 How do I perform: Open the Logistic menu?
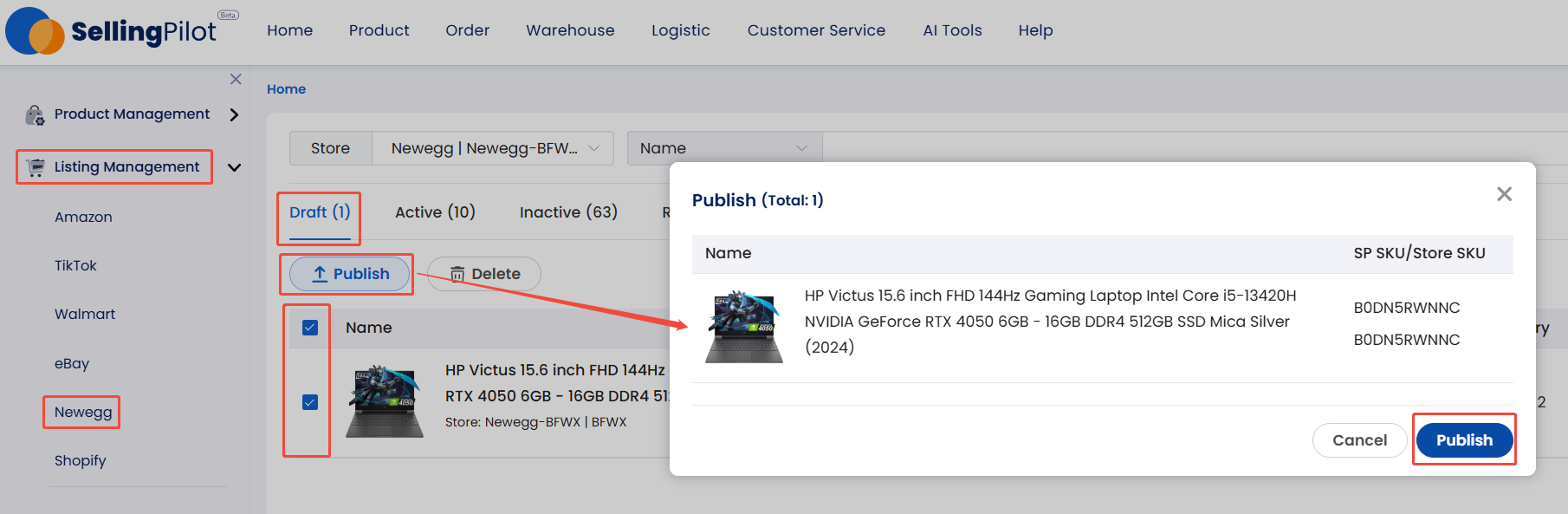point(681,30)
